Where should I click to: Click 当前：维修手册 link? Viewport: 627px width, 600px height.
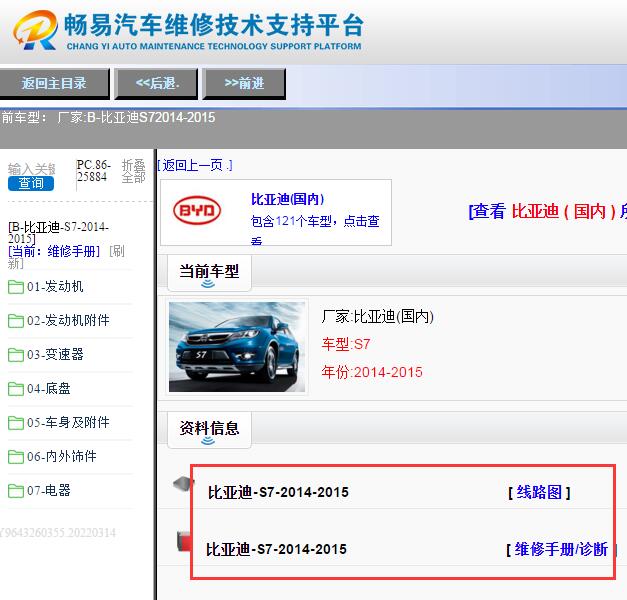pyautogui.click(x=54, y=251)
